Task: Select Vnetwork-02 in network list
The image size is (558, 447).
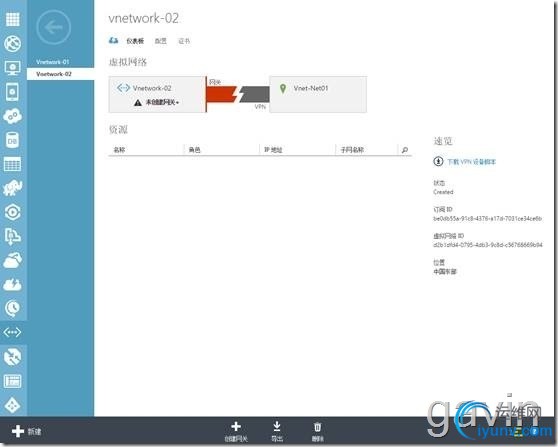Action: pos(60,74)
